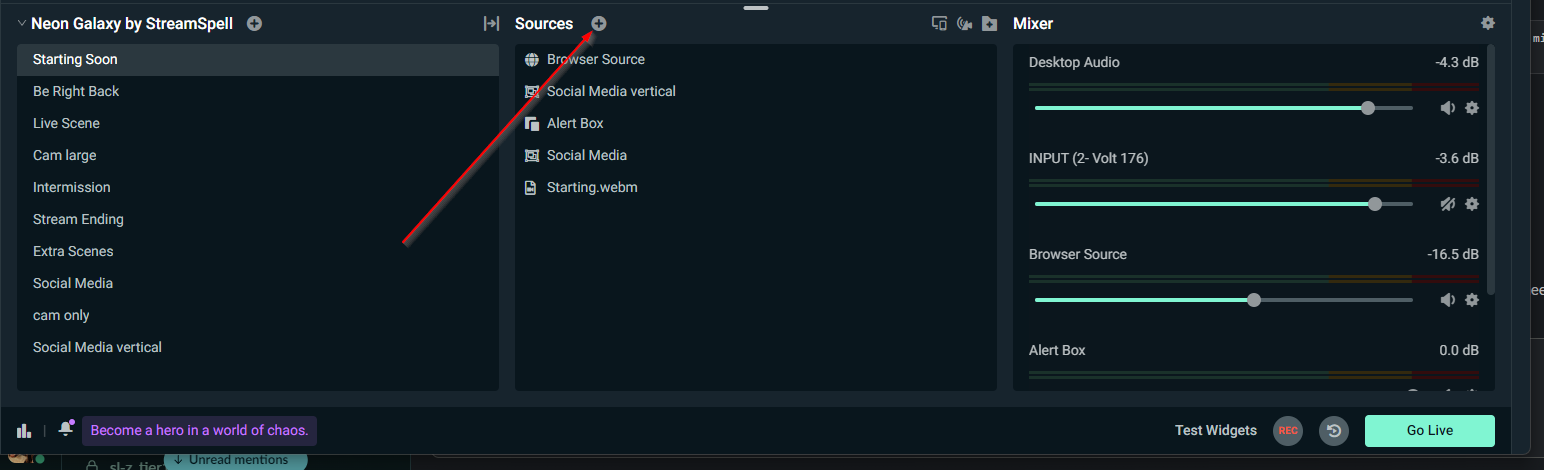The image size is (1544, 470).
Task: Toggle dual output mode icon
Action: tap(939, 24)
